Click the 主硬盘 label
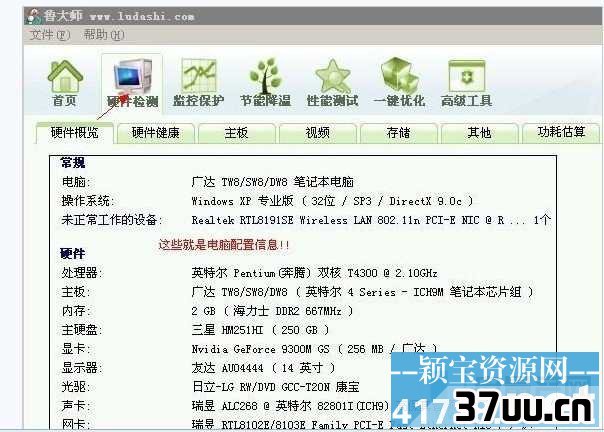Image resolution: width=604 pixels, height=432 pixels. [82, 330]
